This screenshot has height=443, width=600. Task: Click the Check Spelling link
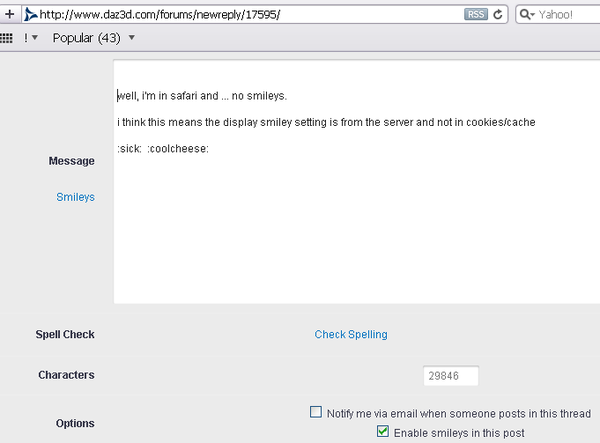(x=350, y=334)
